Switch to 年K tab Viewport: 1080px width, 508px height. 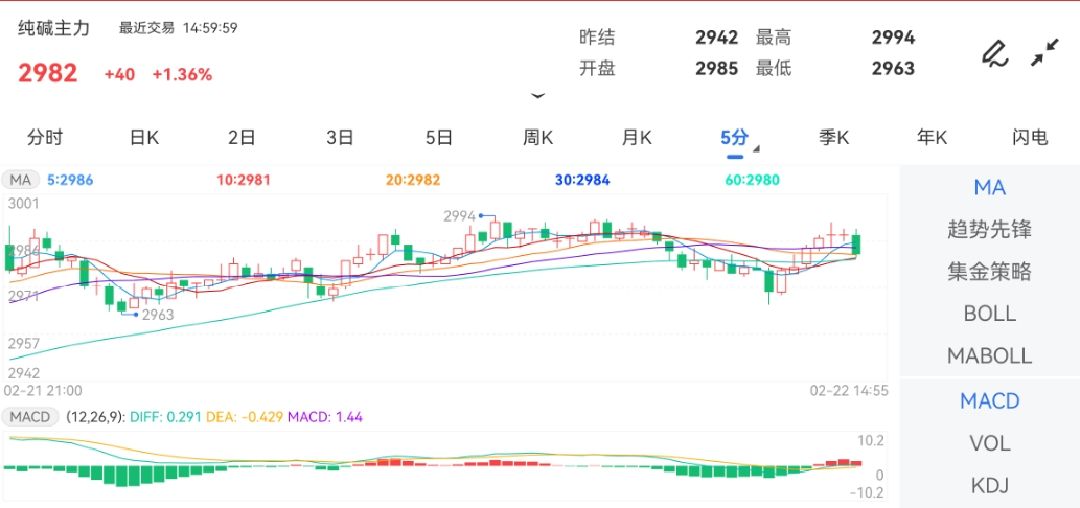click(932, 138)
